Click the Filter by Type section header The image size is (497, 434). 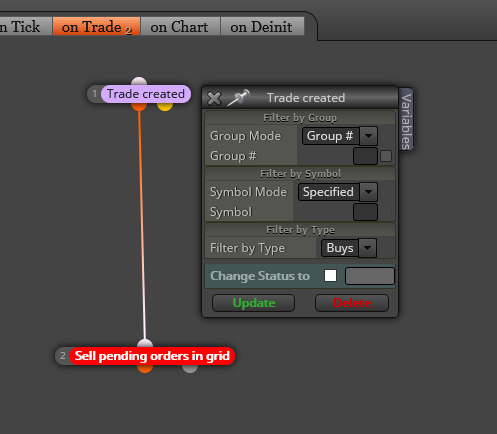pos(300,230)
